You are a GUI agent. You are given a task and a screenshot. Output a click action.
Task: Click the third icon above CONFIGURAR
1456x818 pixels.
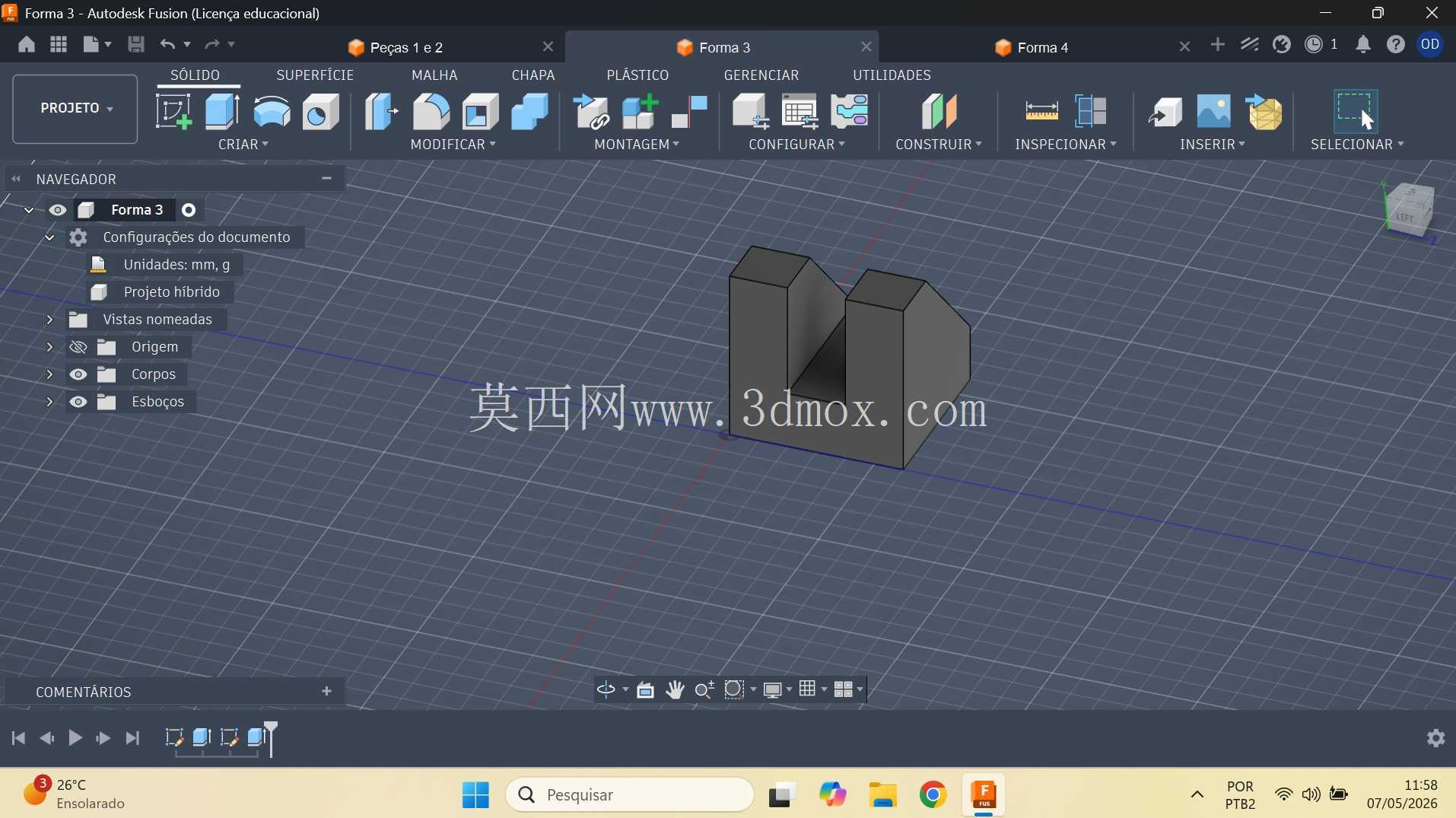tap(849, 111)
